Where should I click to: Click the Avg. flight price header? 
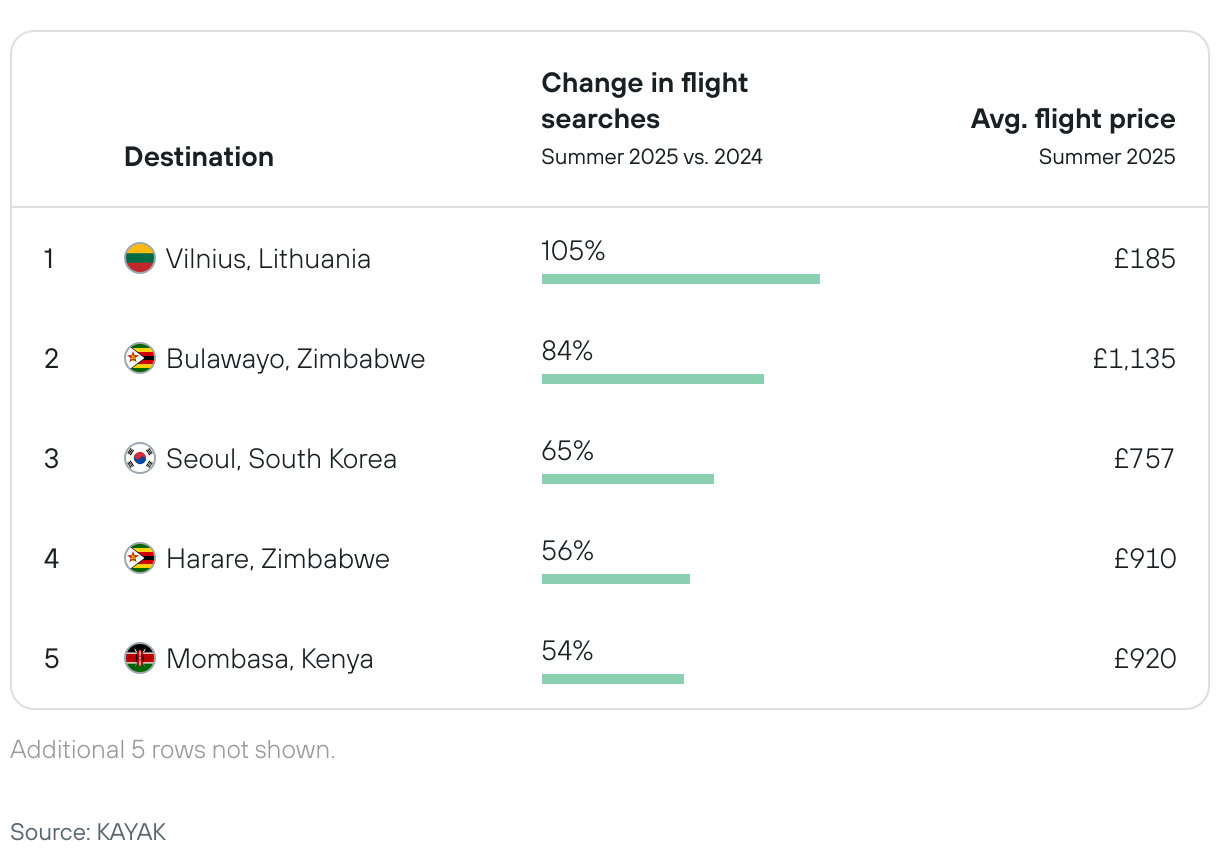[1072, 120]
